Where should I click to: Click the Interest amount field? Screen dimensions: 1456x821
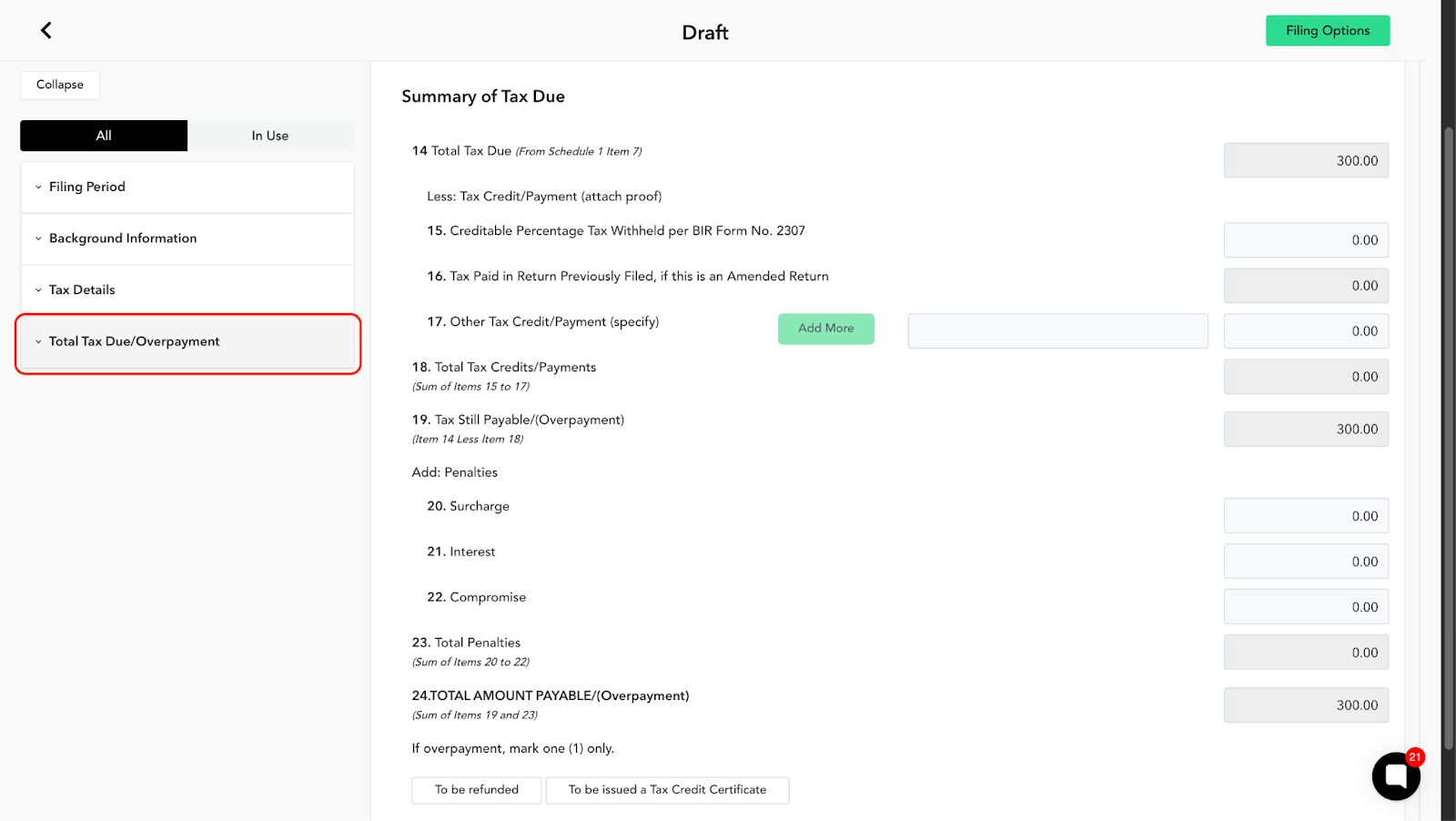coord(1306,562)
